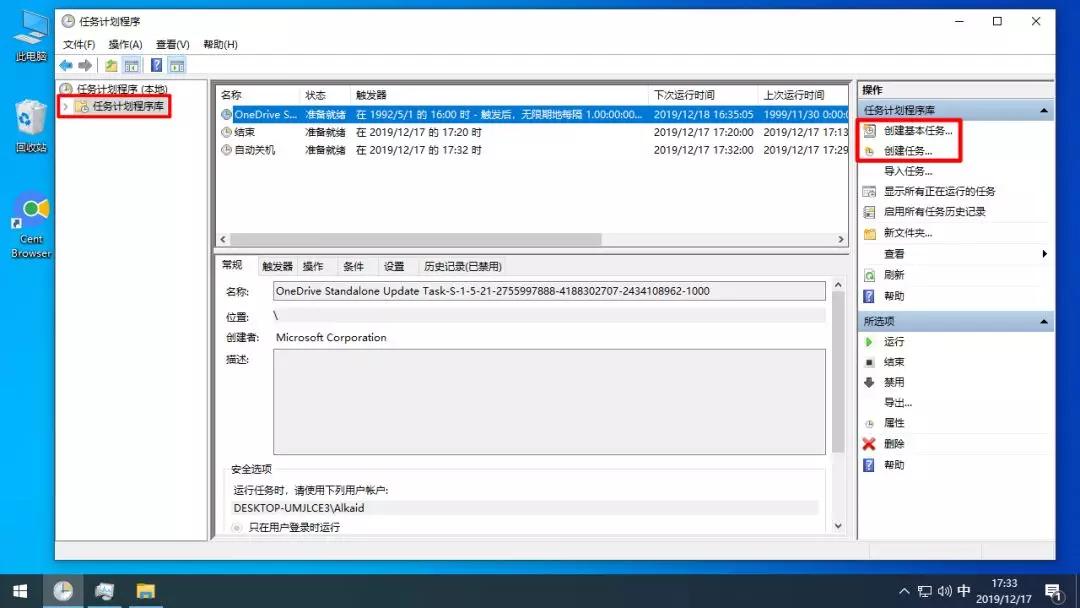Collapse the 所选项 actions section

tap(1047, 320)
